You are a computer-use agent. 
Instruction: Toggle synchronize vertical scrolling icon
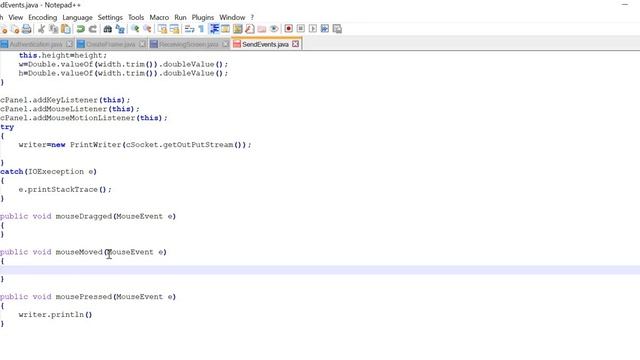pos(162,29)
